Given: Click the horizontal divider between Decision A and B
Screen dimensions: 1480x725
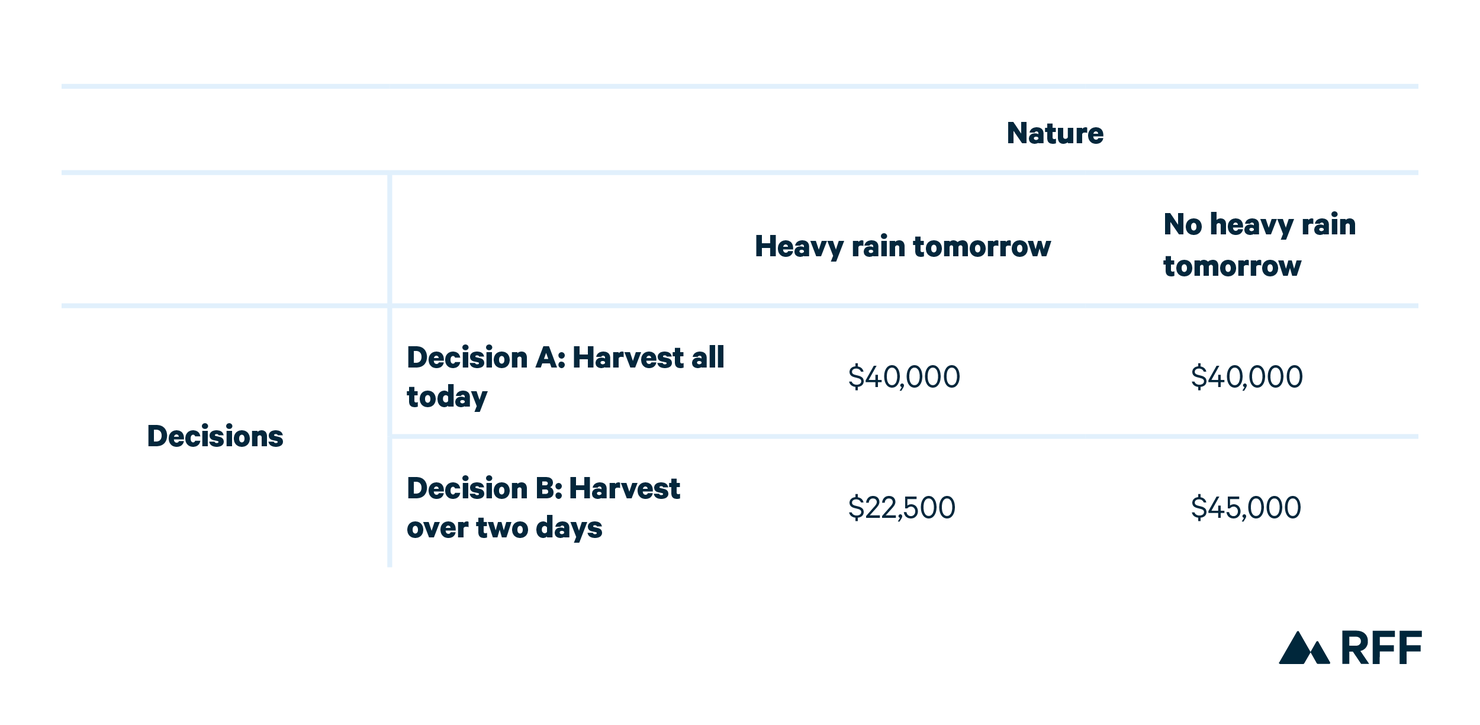Looking at the screenshot, I should [x=904, y=437].
